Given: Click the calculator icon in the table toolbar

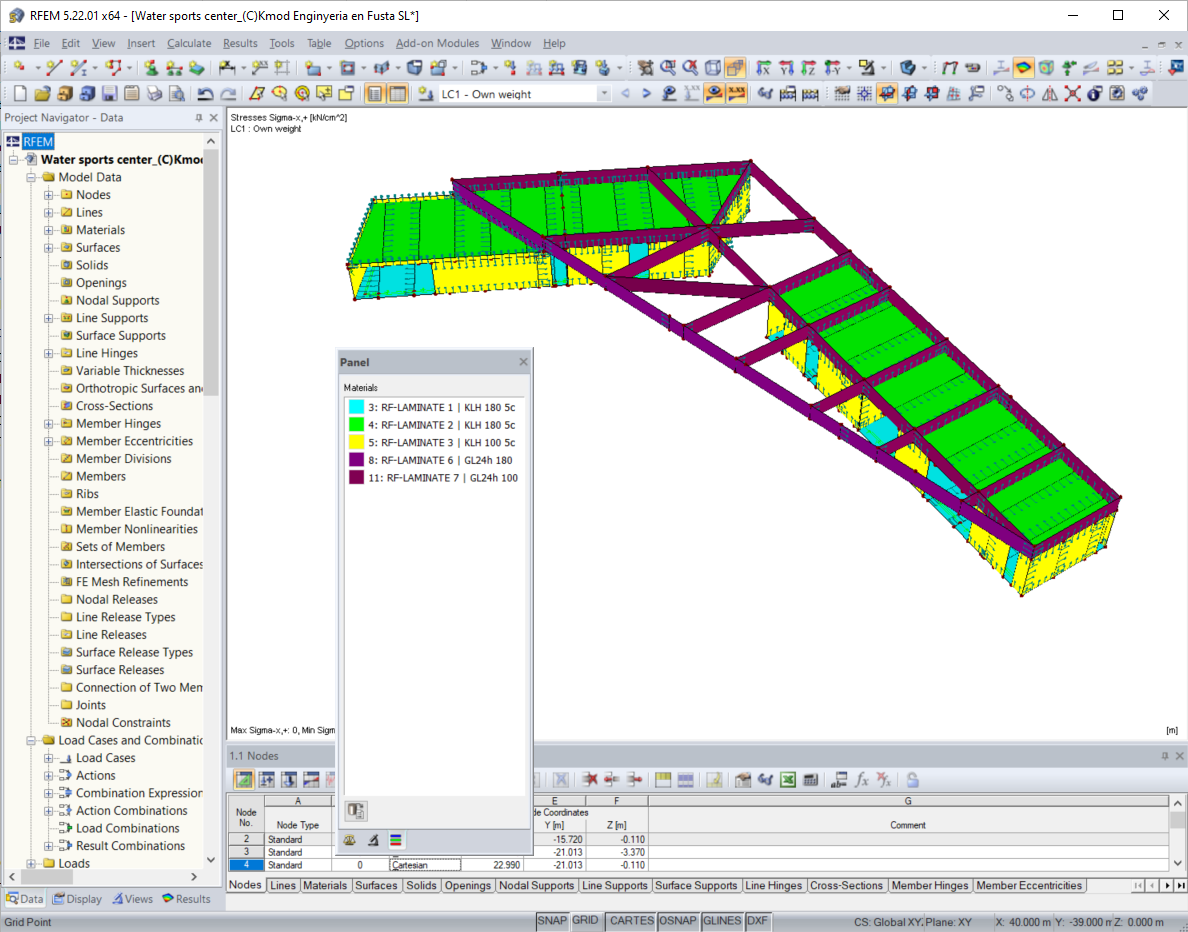Looking at the screenshot, I should pyautogui.click(x=811, y=779).
